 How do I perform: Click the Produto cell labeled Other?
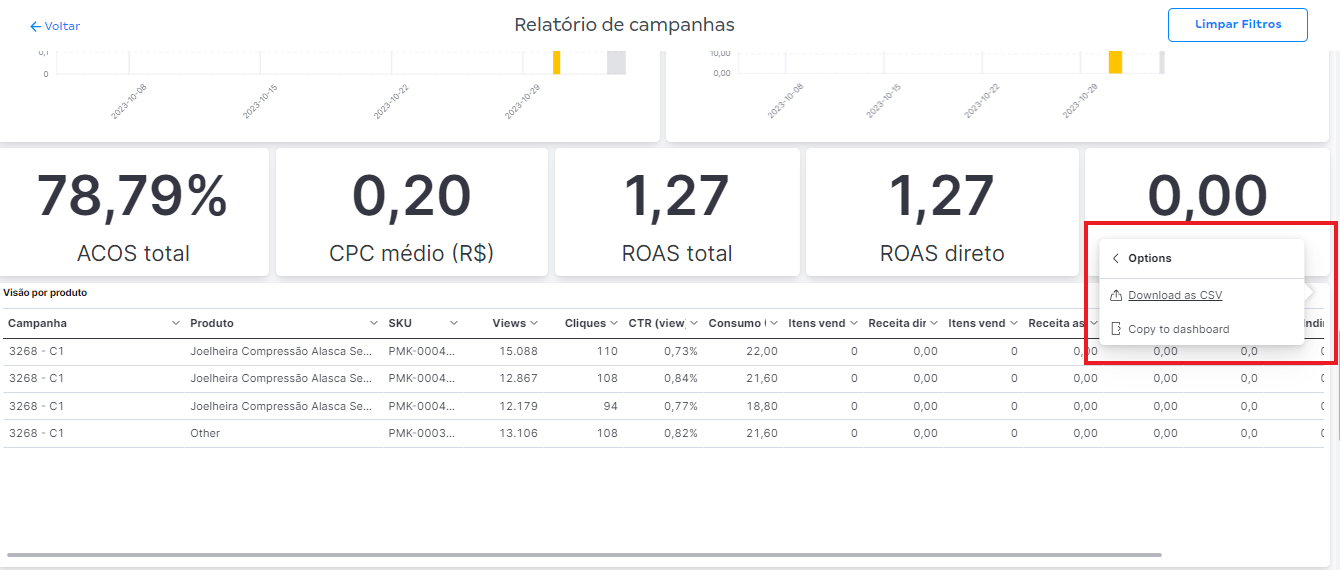pyautogui.click(x=205, y=433)
